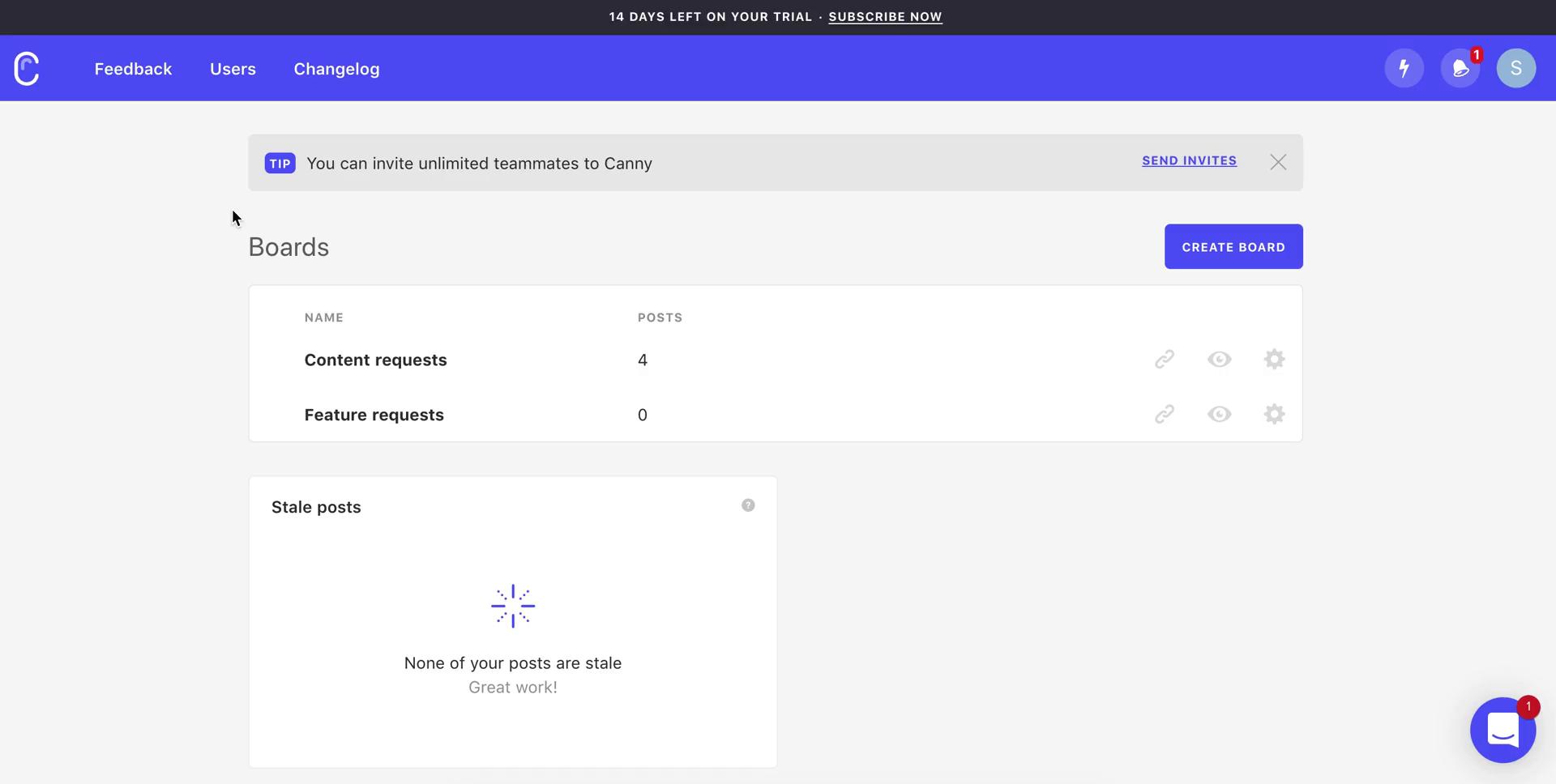Open quick actions lightning icon
Viewport: 1556px width, 784px height.
tap(1404, 68)
